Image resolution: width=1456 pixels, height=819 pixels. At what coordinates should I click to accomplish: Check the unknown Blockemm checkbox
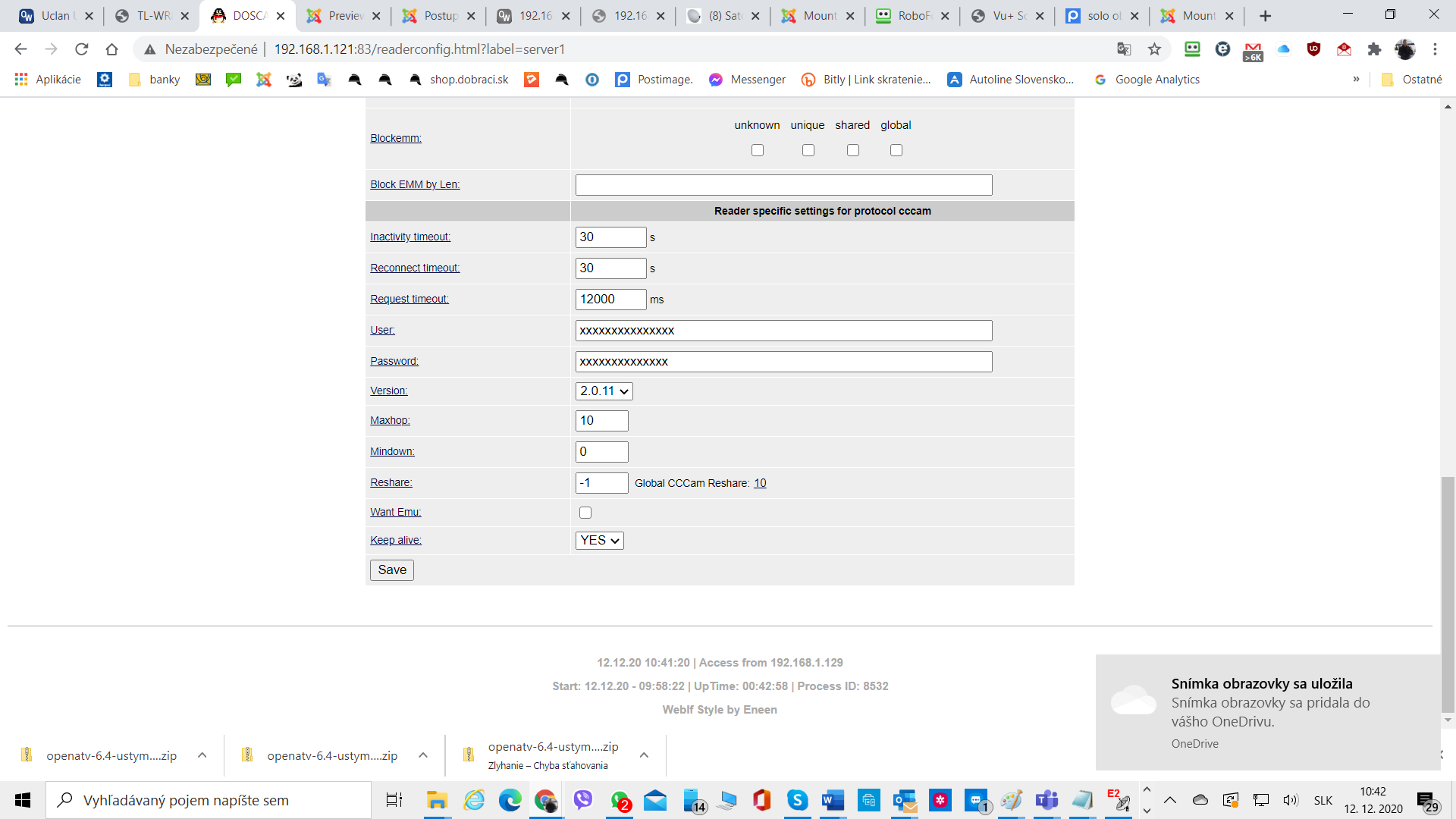[757, 150]
